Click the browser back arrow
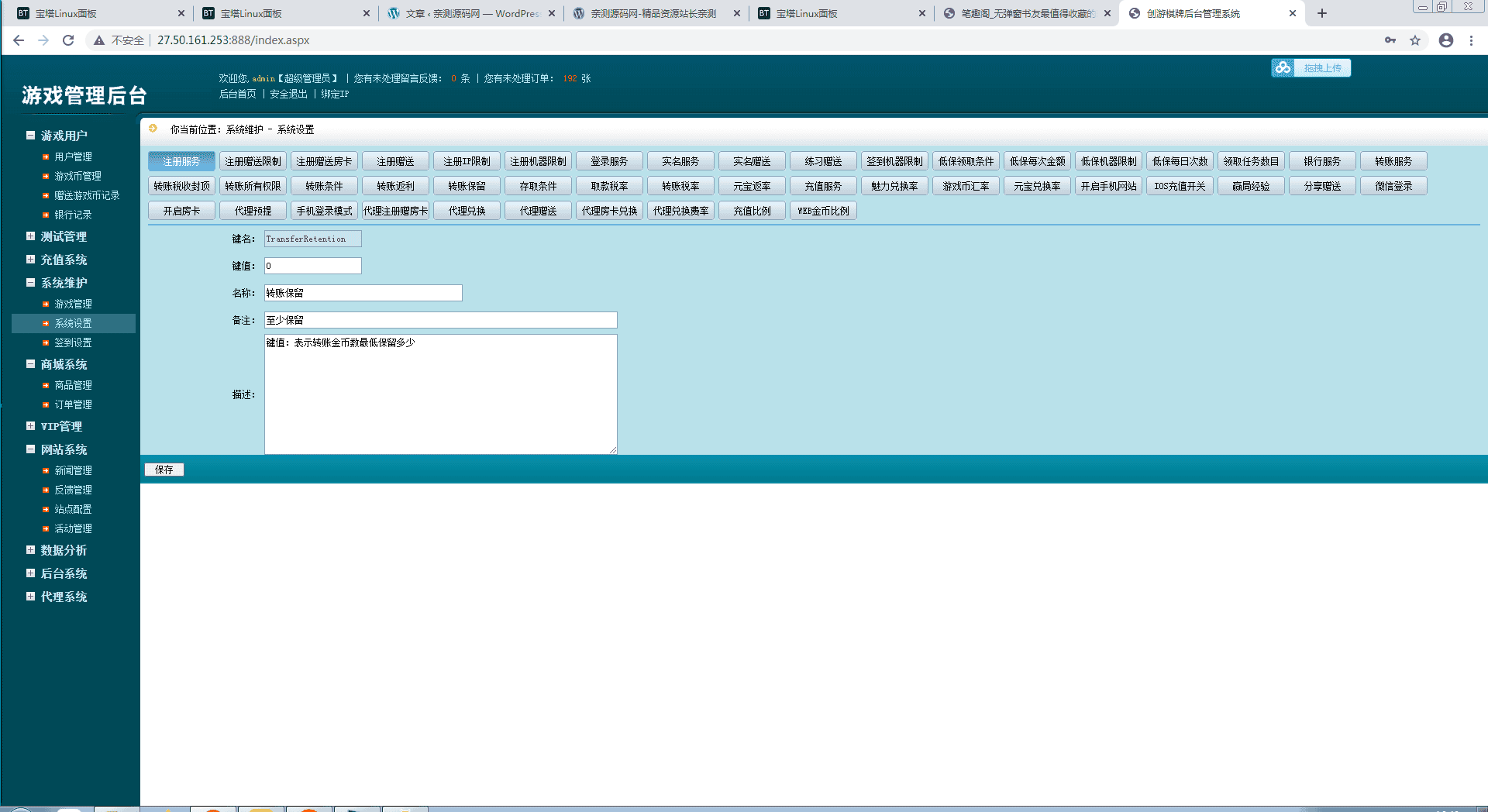Screen dimensions: 1488x812 coord(19,40)
